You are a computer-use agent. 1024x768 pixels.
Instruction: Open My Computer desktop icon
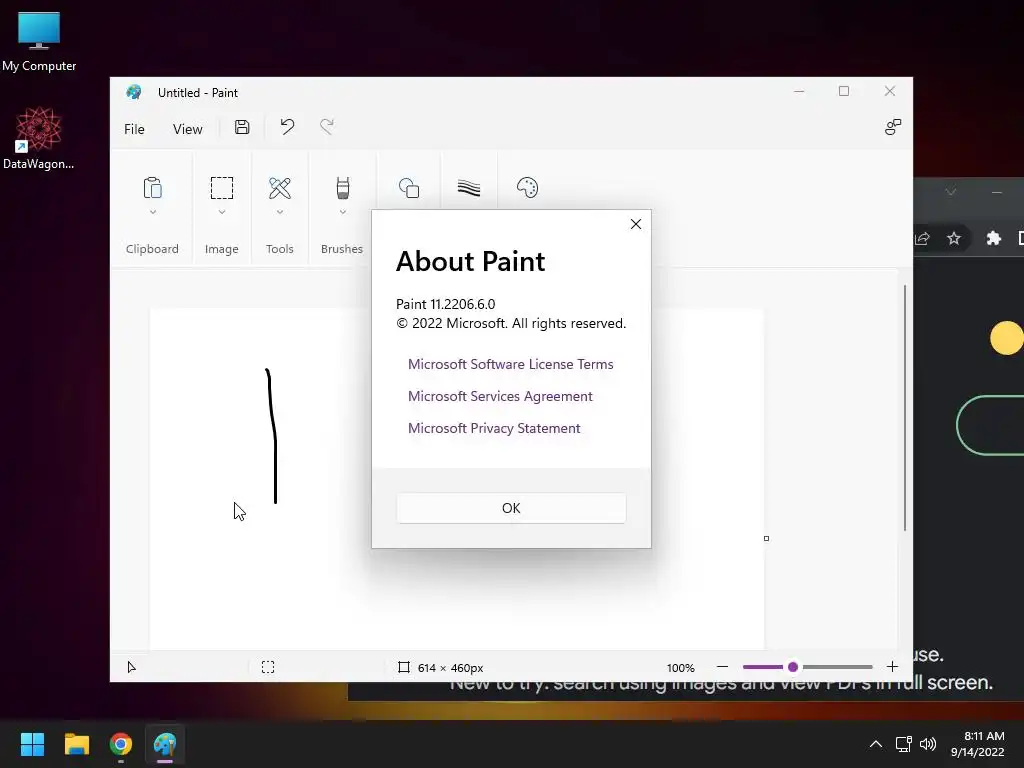pos(39,41)
